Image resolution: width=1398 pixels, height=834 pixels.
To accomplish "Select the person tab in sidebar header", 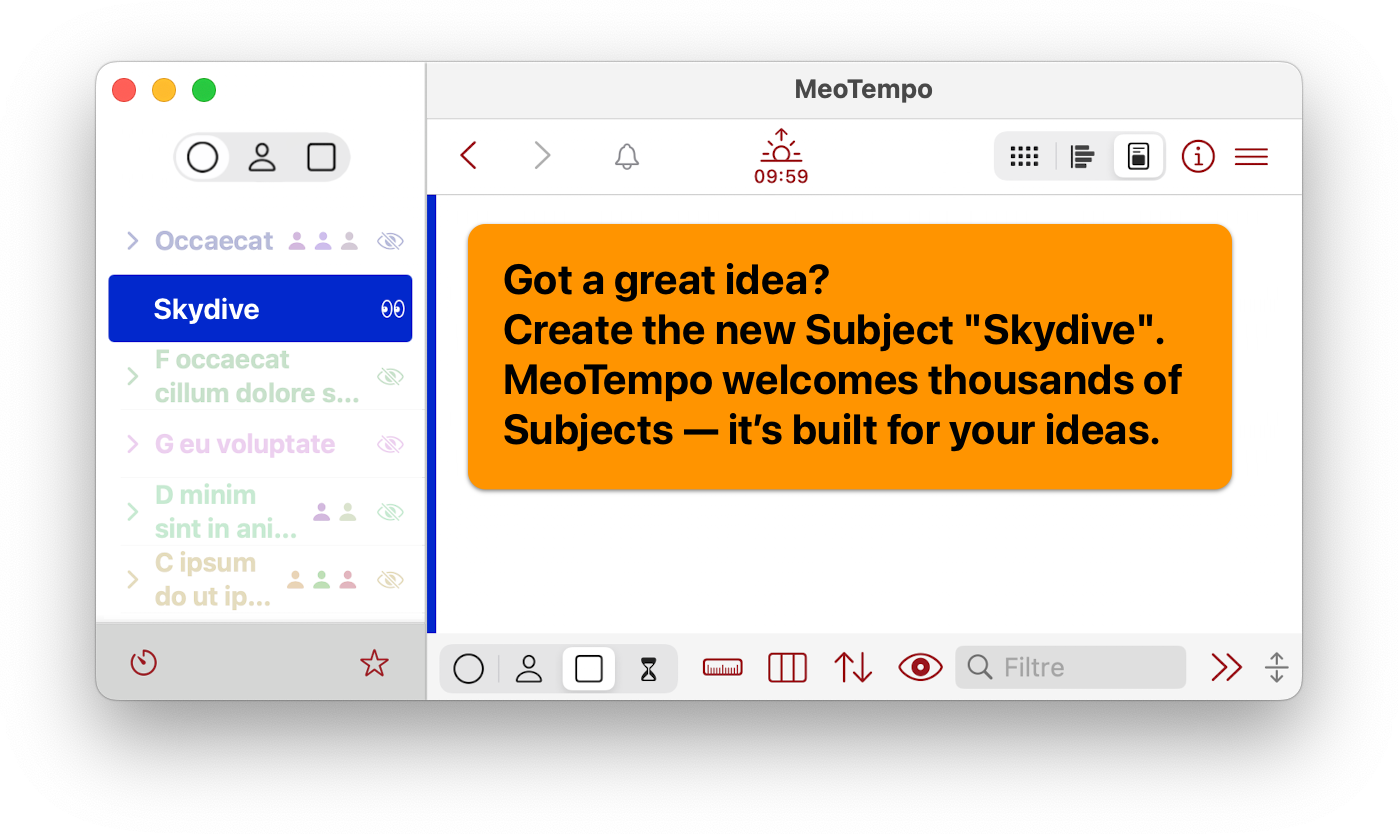I will click(262, 158).
